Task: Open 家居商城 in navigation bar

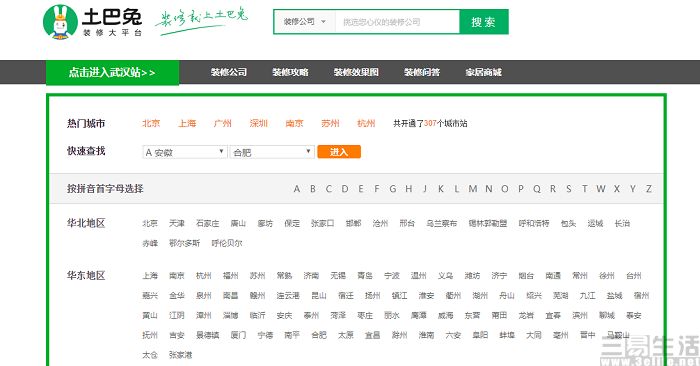Action: coord(483,72)
